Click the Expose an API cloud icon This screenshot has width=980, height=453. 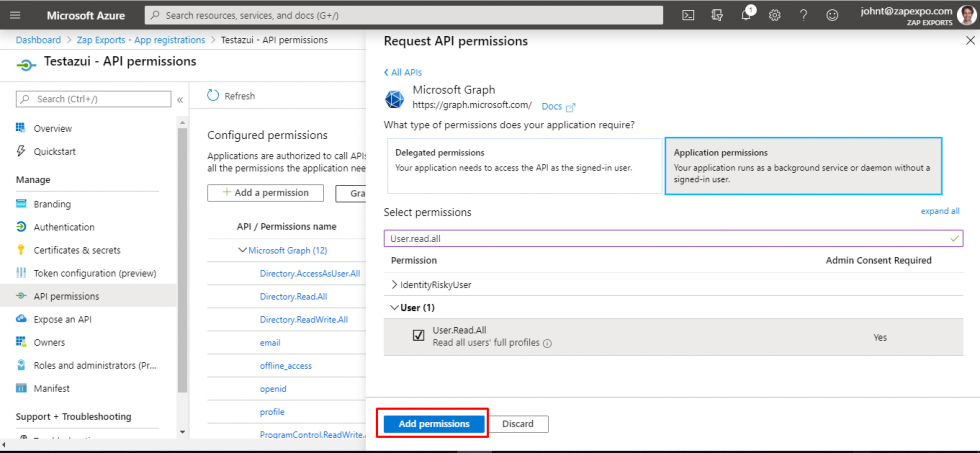click(x=21, y=319)
